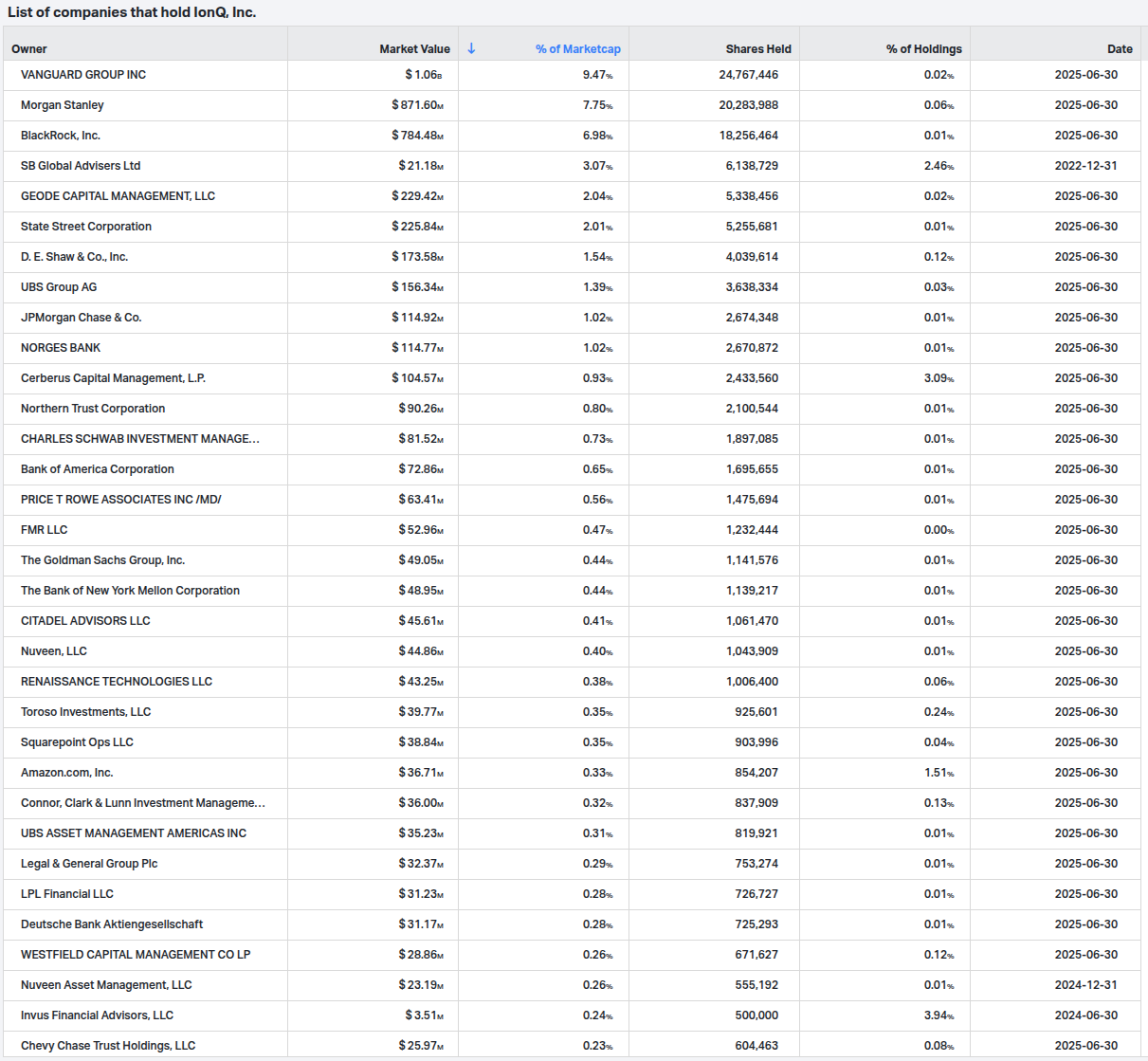This screenshot has height=1061, width=1148.
Task: Click Connor, Clark & Lunn Investment Manageme… name
Action: [x=143, y=803]
